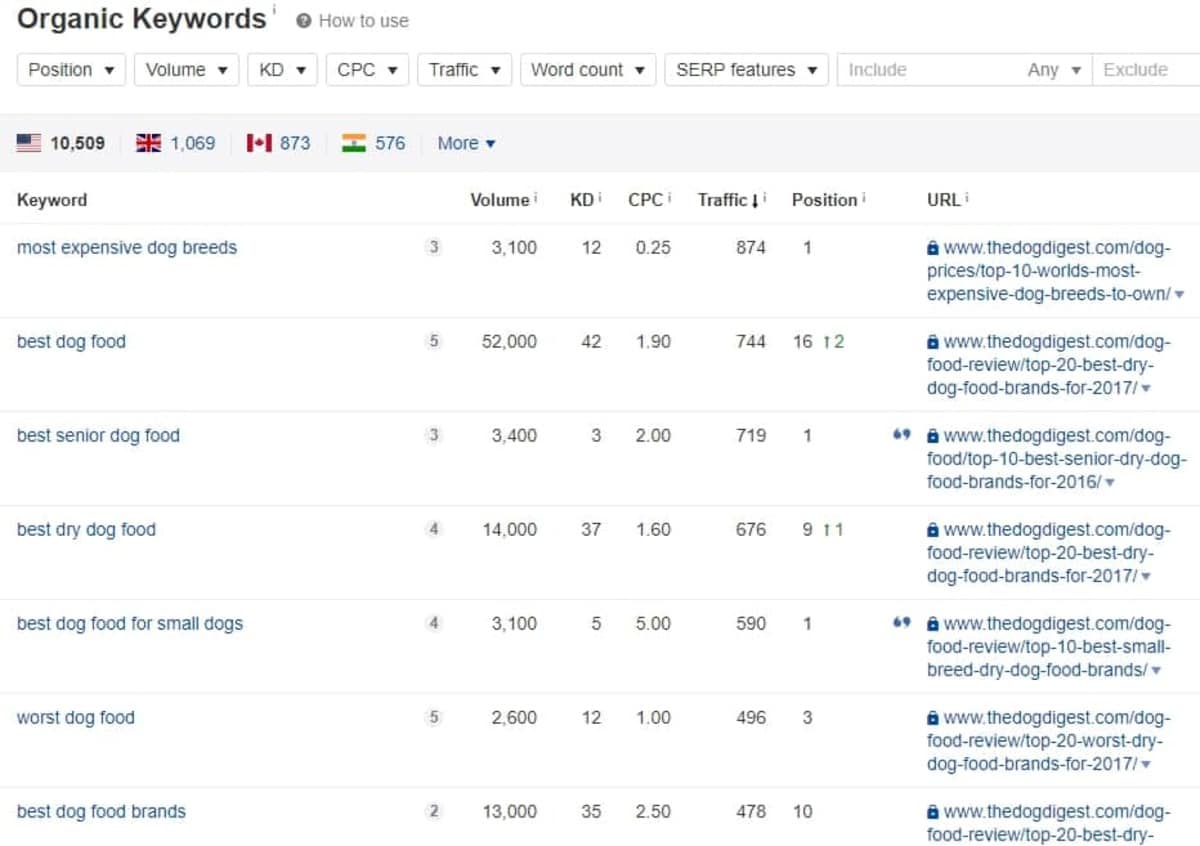
Task: Click the question mark How to use icon
Action: [x=304, y=21]
